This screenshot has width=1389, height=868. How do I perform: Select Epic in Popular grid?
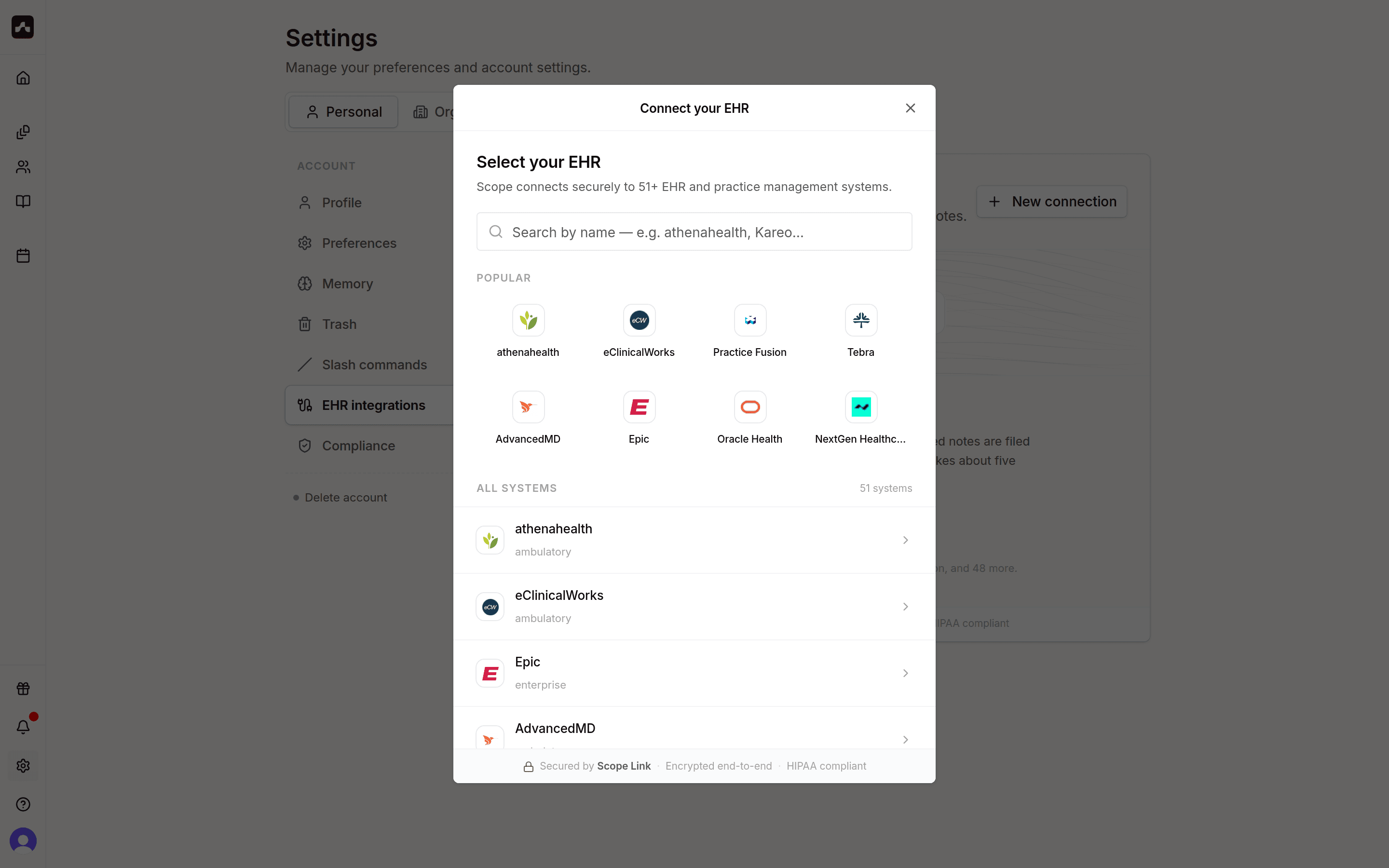tap(639, 418)
